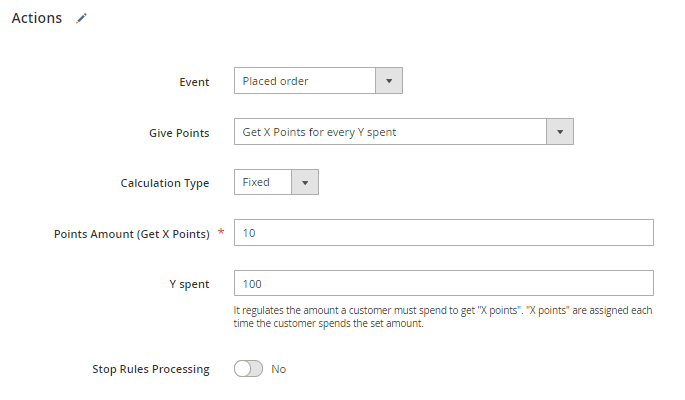Open the Calculation Type dropdown arrow

coord(305,182)
